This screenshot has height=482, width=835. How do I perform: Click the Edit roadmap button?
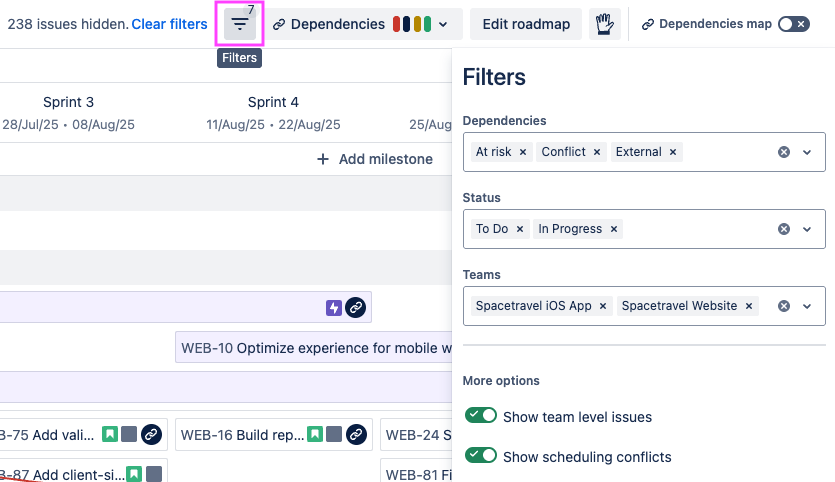526,24
